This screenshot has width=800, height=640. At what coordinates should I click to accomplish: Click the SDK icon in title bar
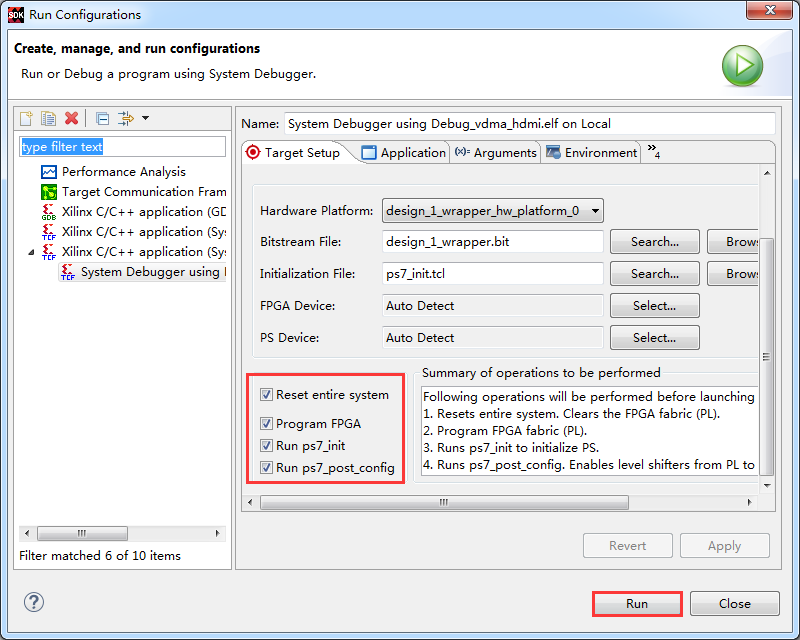(16, 15)
